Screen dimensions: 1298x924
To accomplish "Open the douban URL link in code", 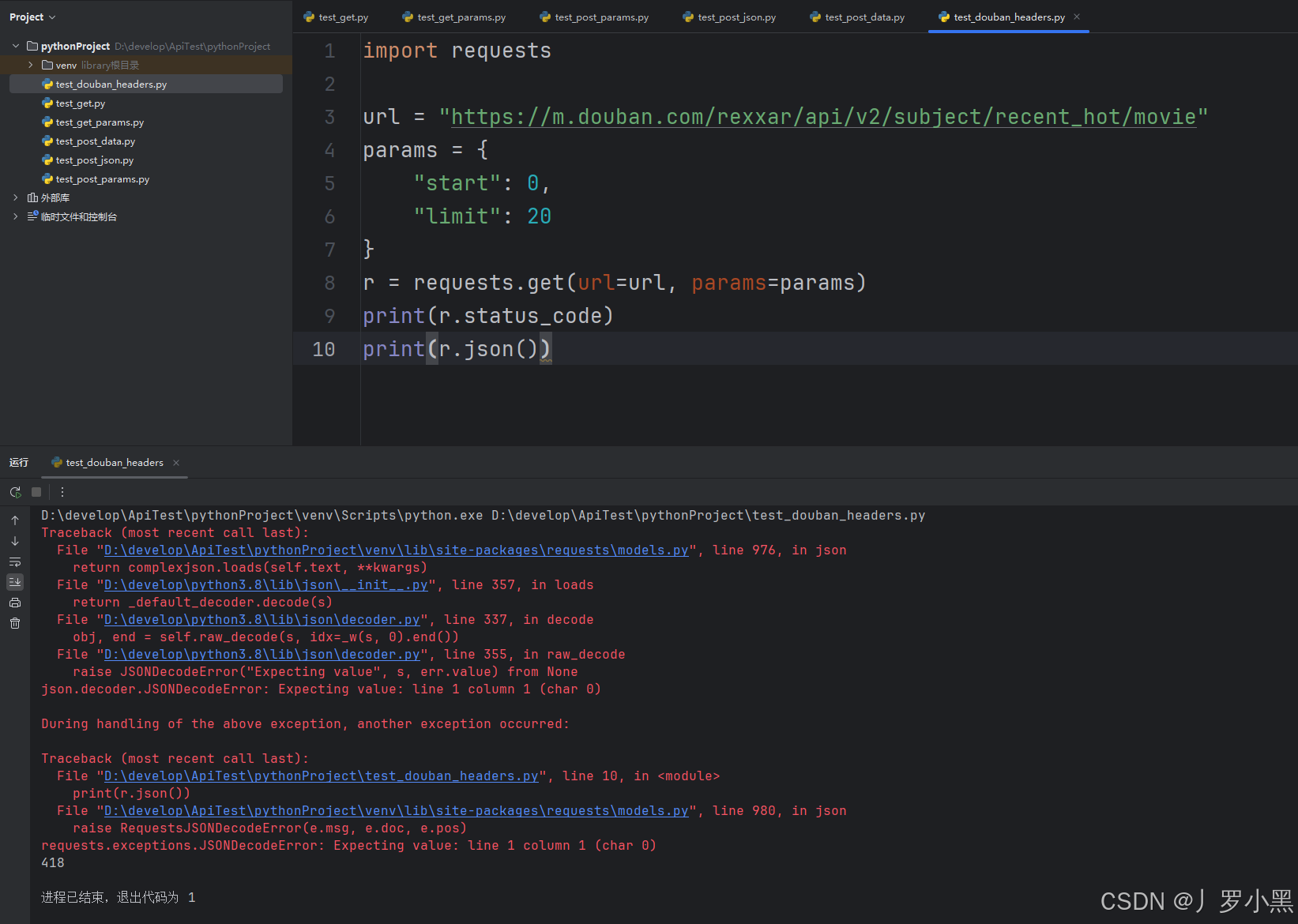I will [x=823, y=117].
